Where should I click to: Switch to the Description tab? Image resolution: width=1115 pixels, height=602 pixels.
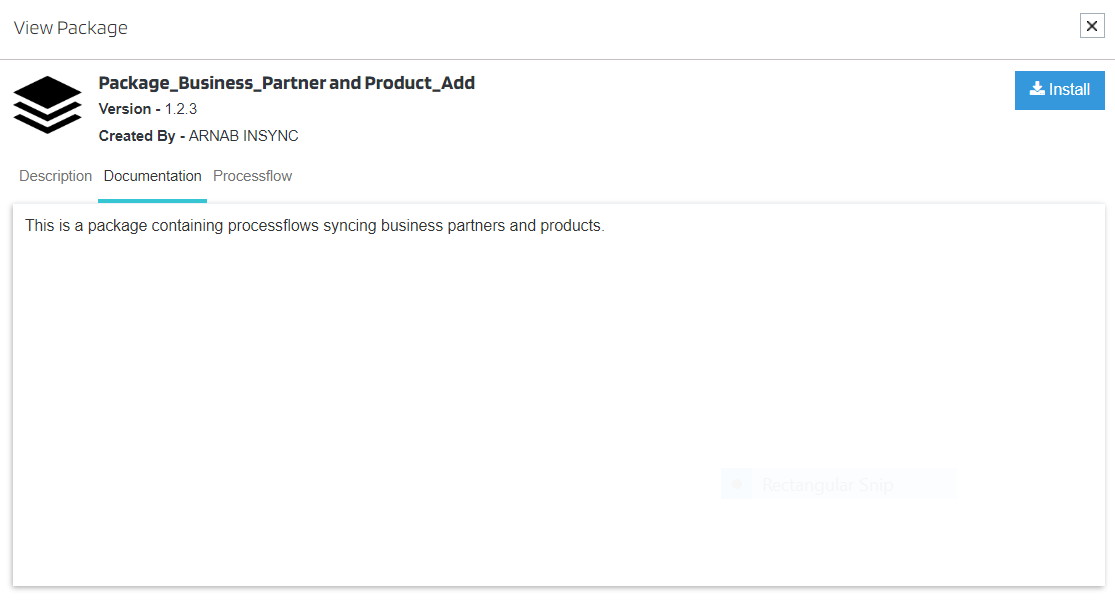pos(55,176)
